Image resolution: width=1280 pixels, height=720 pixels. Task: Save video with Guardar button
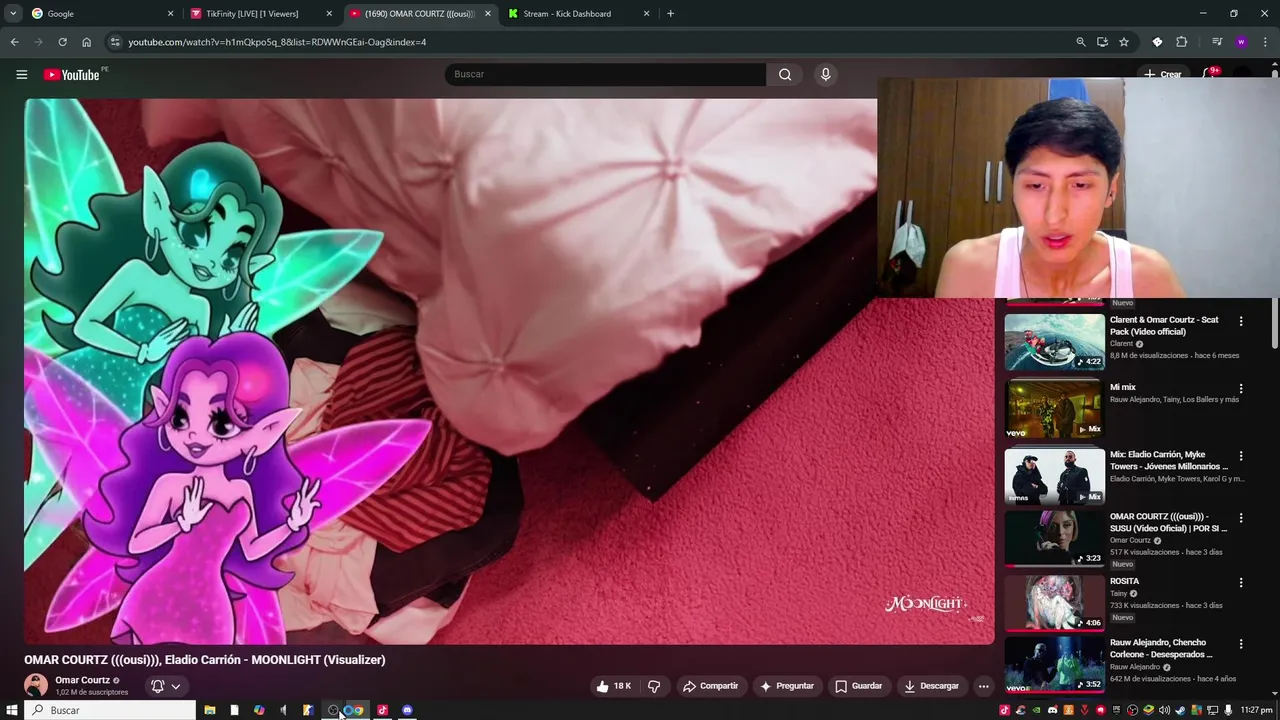tap(858, 686)
